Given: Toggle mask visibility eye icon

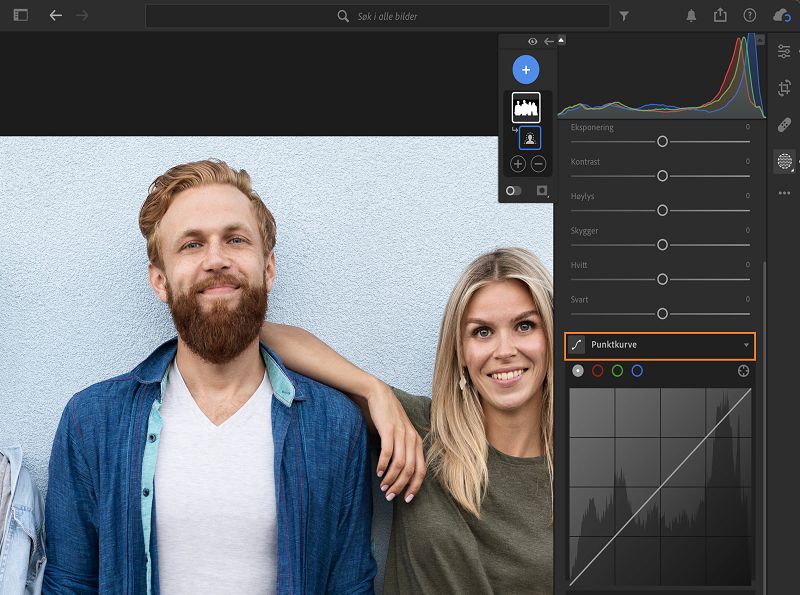Looking at the screenshot, I should pyautogui.click(x=533, y=41).
